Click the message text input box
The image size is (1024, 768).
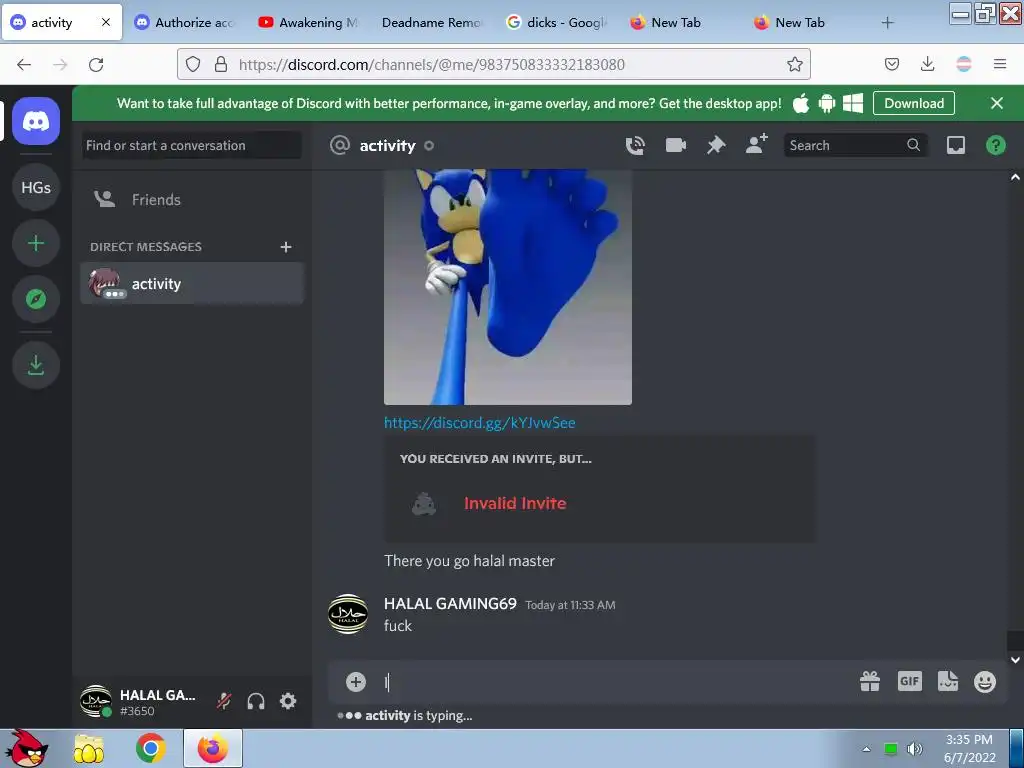tap(614, 682)
